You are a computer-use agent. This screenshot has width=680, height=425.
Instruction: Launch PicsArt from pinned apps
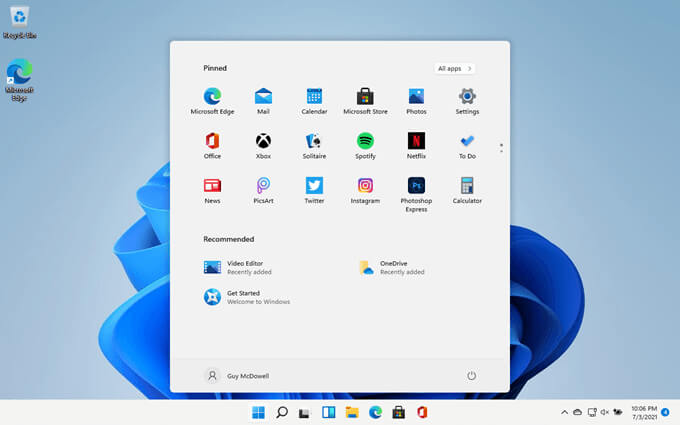[263, 186]
